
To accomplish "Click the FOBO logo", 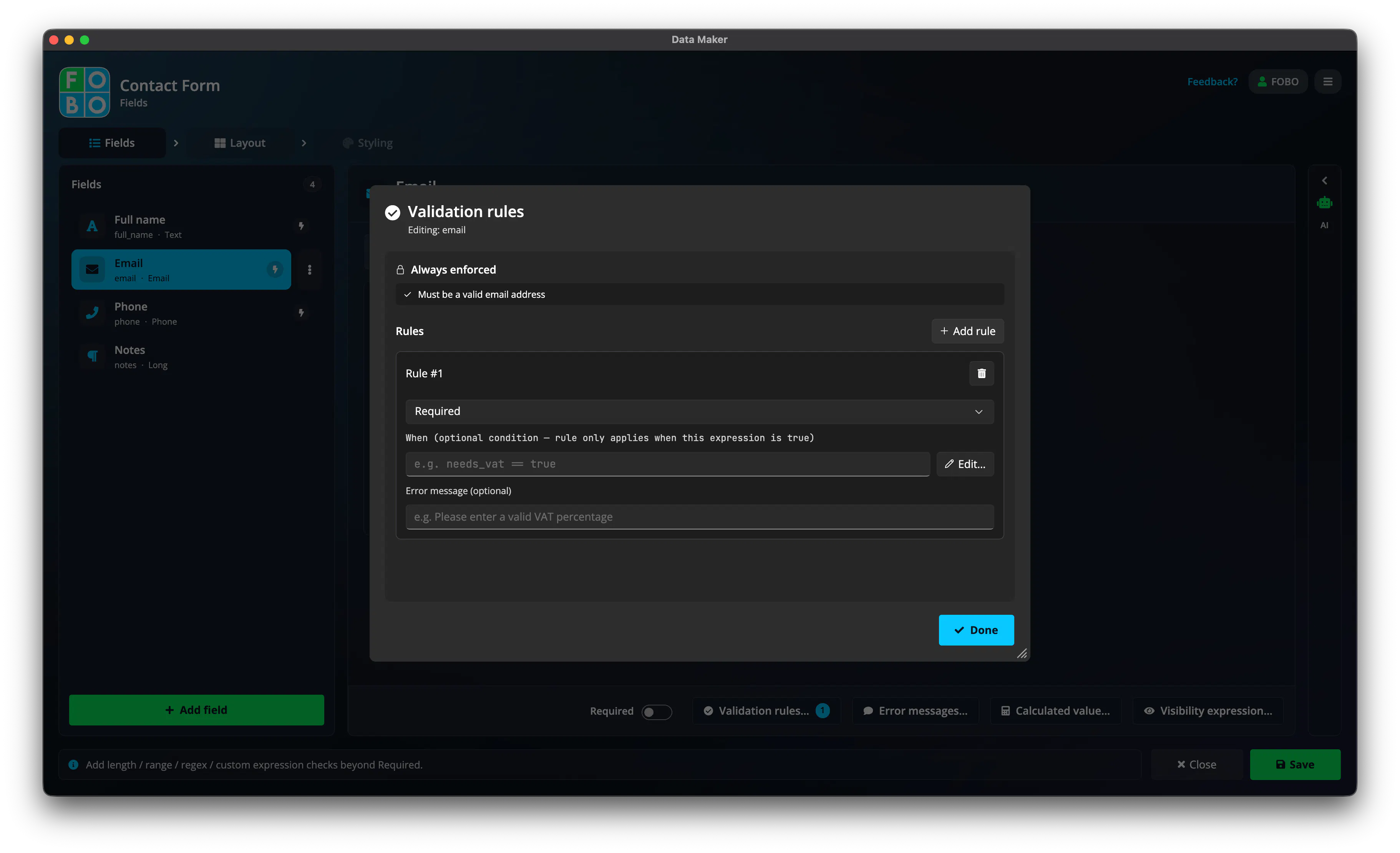I will pyautogui.click(x=85, y=92).
